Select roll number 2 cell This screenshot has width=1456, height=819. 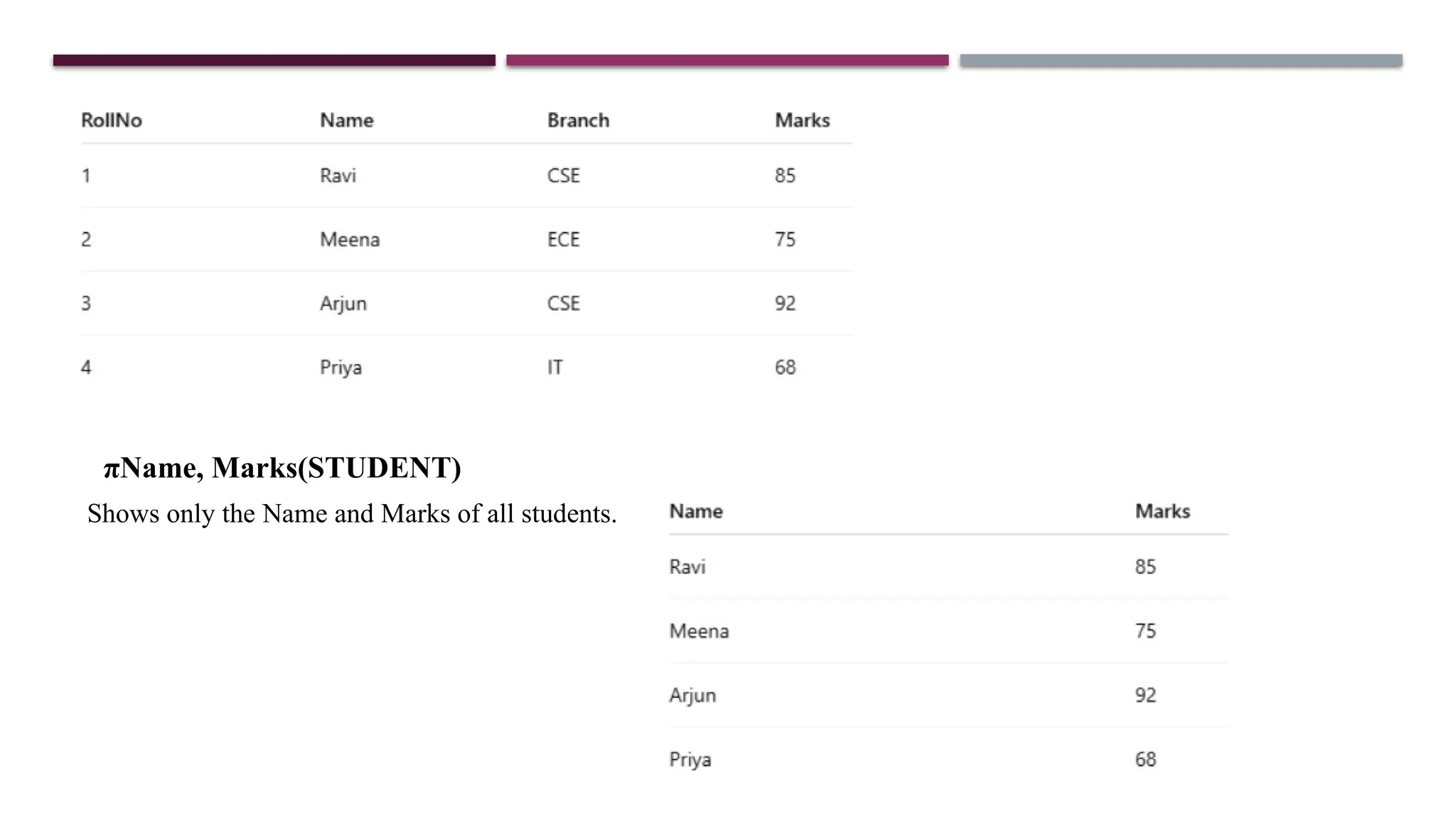point(86,240)
